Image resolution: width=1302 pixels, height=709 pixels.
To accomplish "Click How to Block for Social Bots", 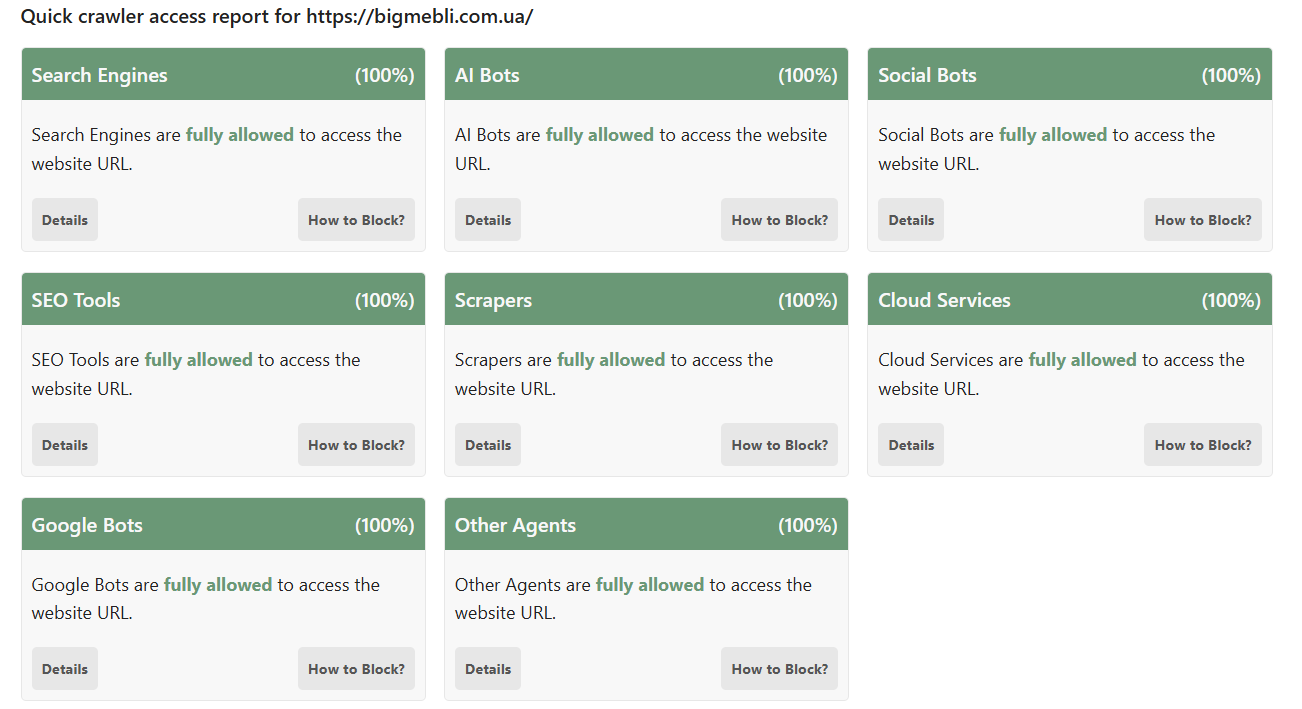I will [x=1203, y=220].
